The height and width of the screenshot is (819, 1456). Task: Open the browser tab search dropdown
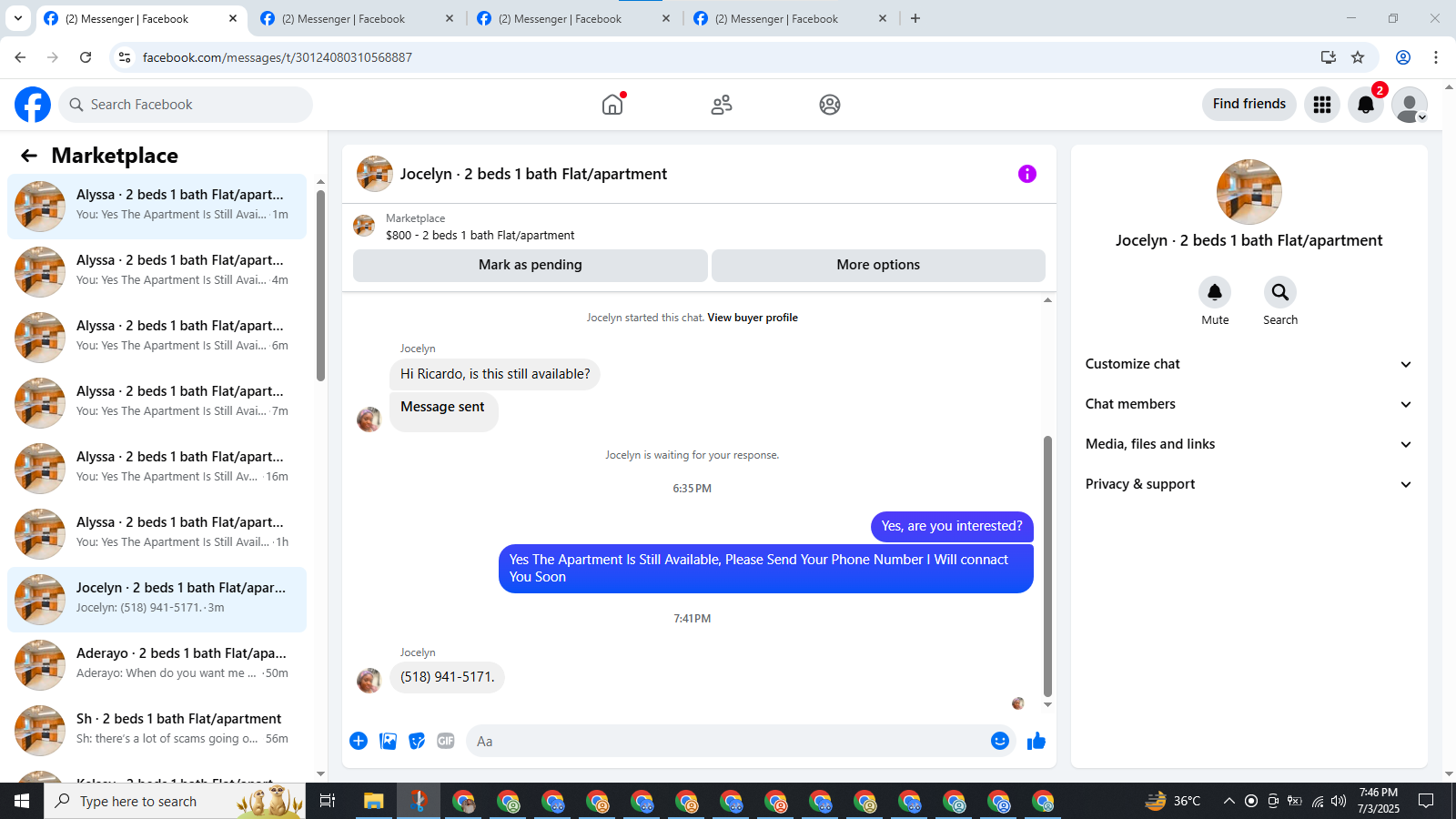click(x=17, y=18)
